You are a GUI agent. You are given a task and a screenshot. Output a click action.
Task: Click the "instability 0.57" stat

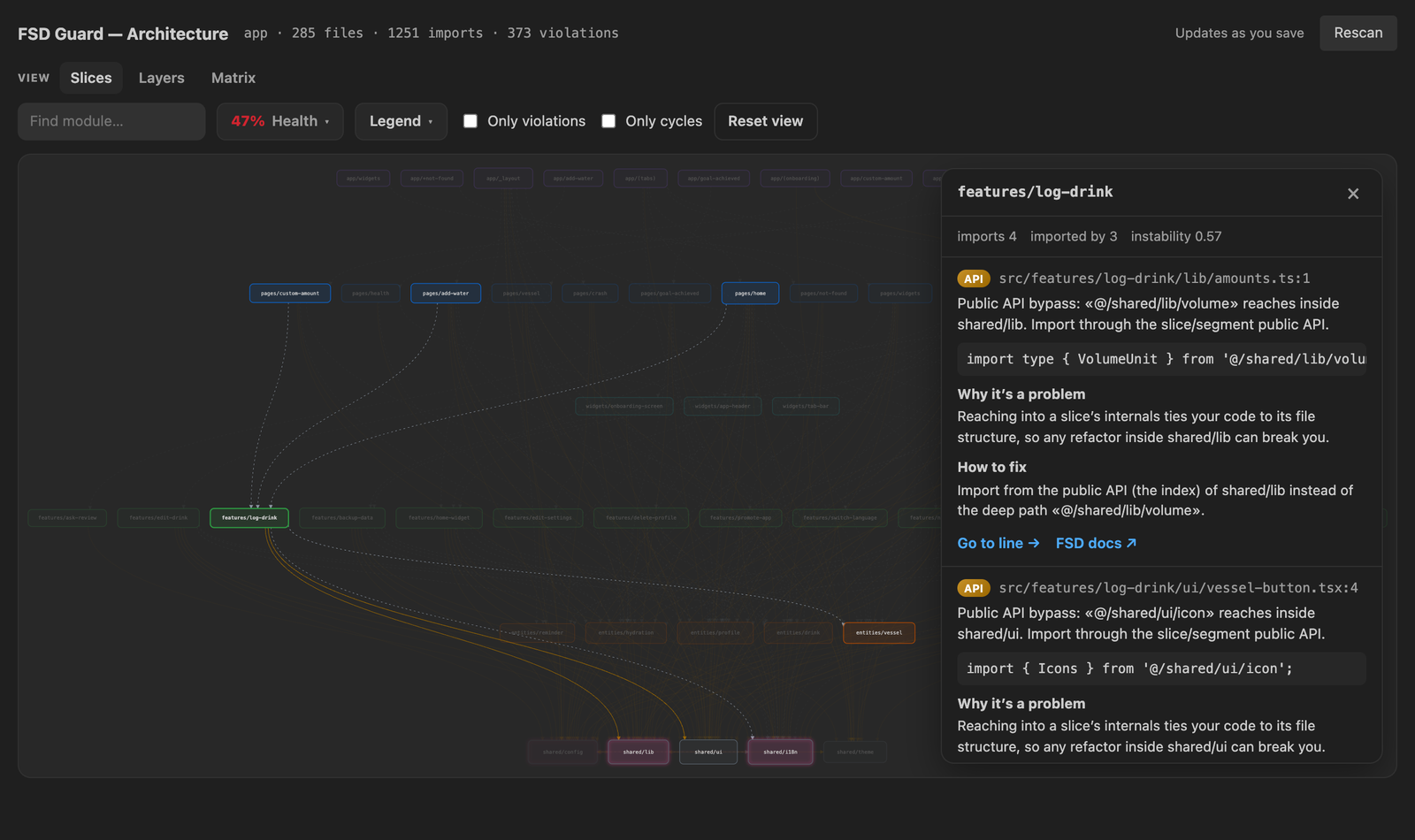coord(1176,236)
